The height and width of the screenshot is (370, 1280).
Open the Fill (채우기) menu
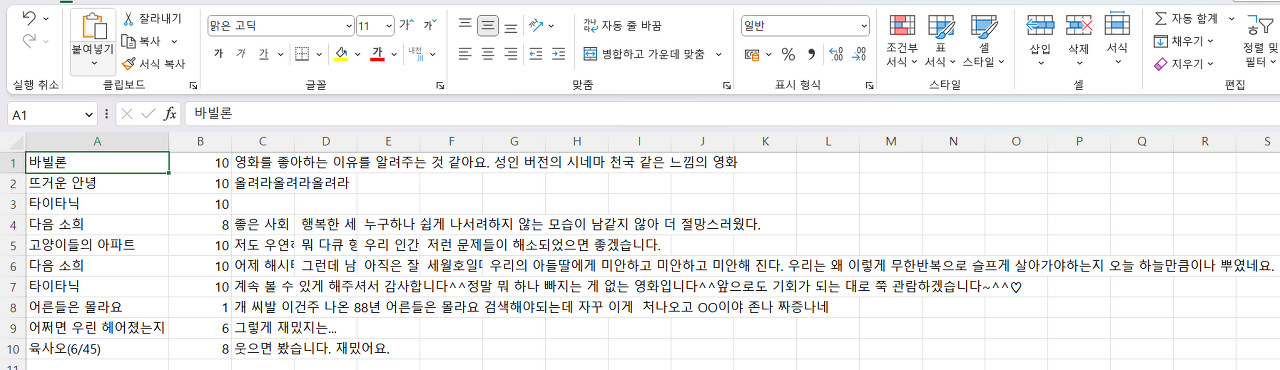(1183, 41)
